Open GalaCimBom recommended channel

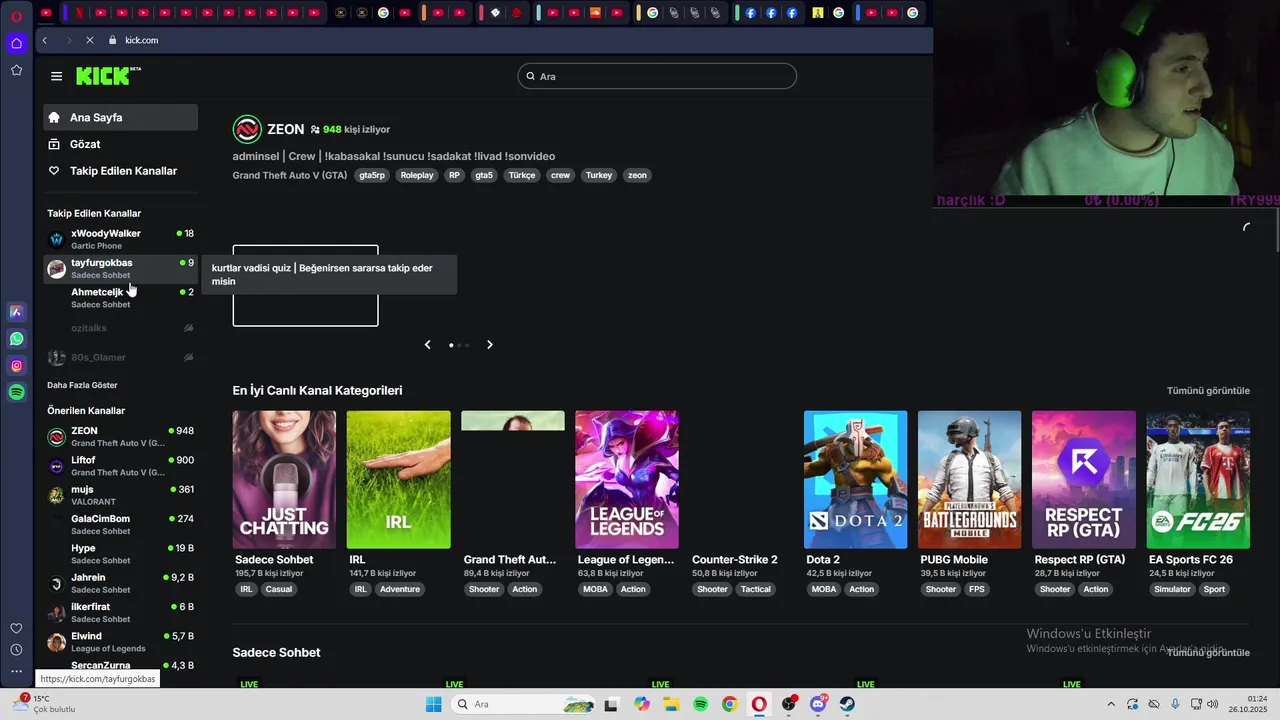click(x=120, y=524)
